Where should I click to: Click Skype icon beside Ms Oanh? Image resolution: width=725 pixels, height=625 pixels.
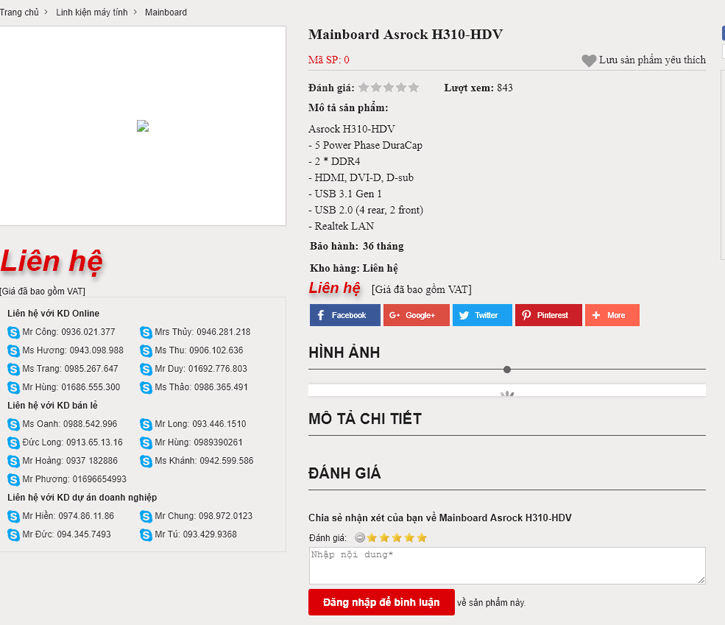[x=13, y=424]
